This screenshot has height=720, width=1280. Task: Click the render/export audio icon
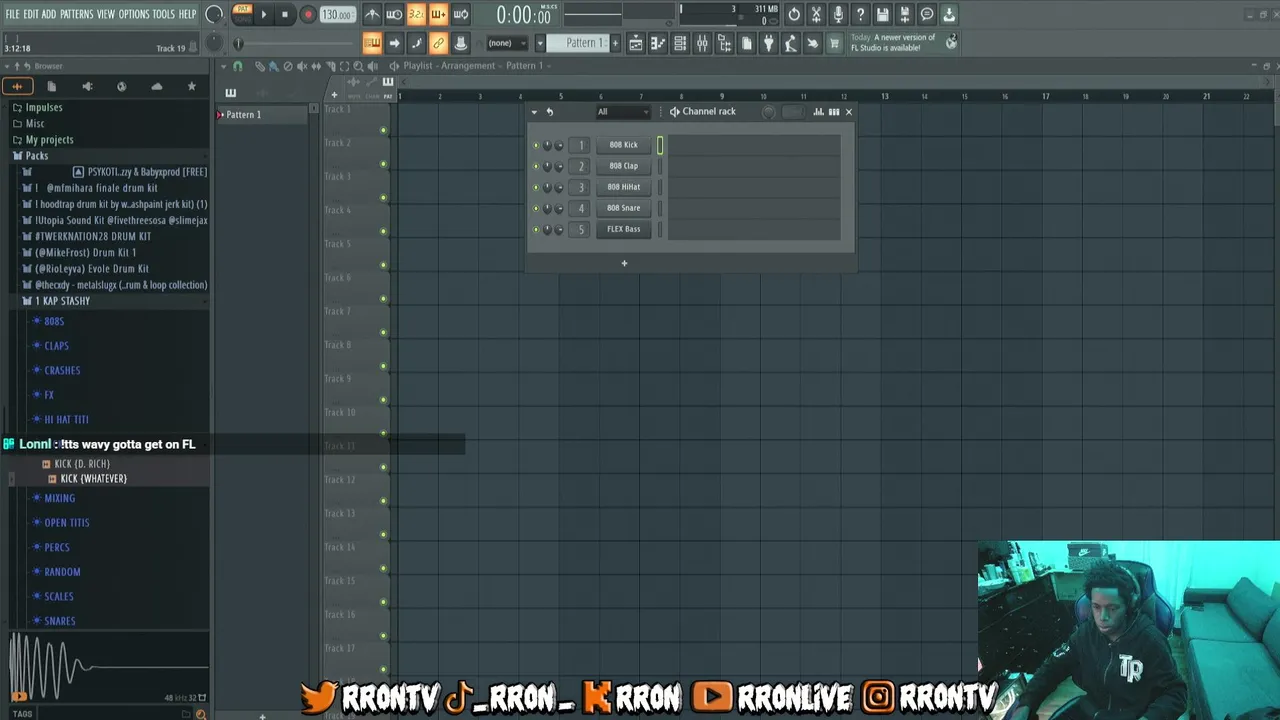click(905, 15)
